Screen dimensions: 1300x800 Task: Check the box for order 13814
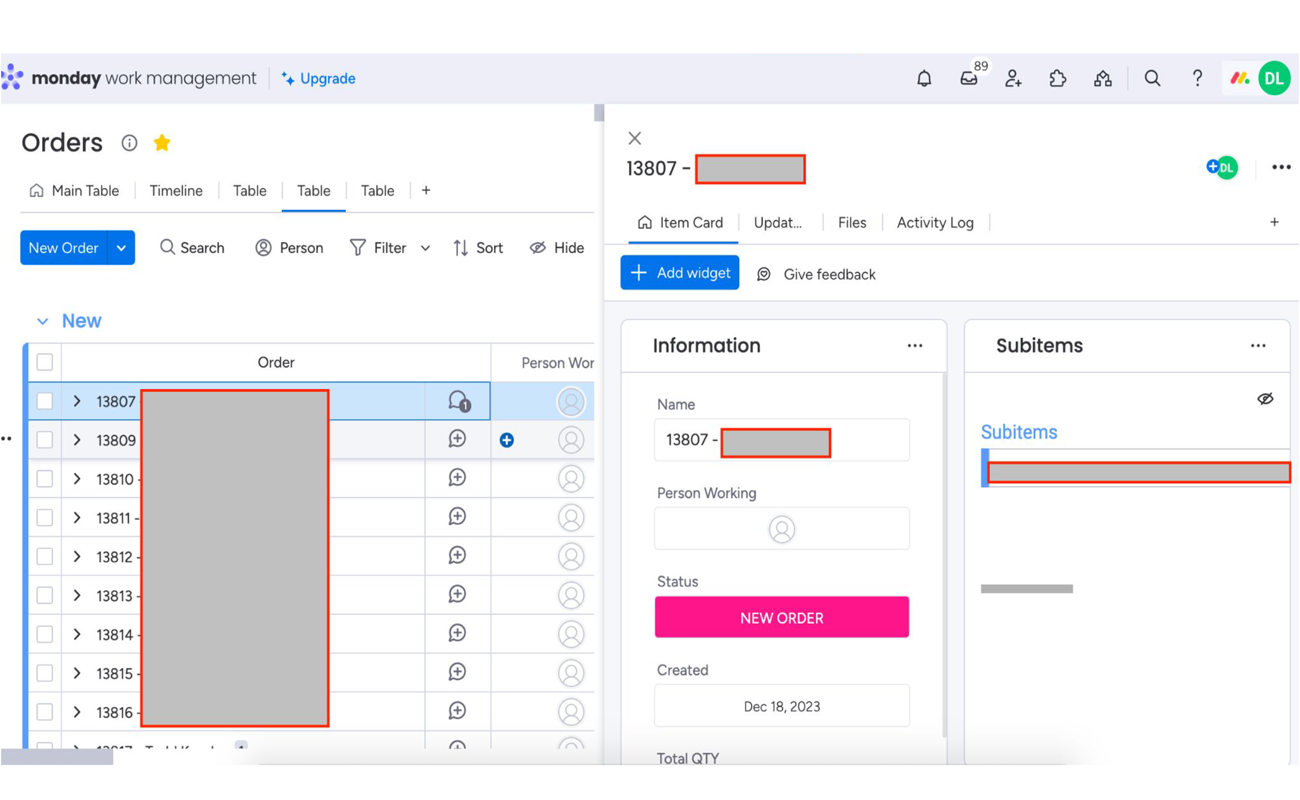coord(45,635)
